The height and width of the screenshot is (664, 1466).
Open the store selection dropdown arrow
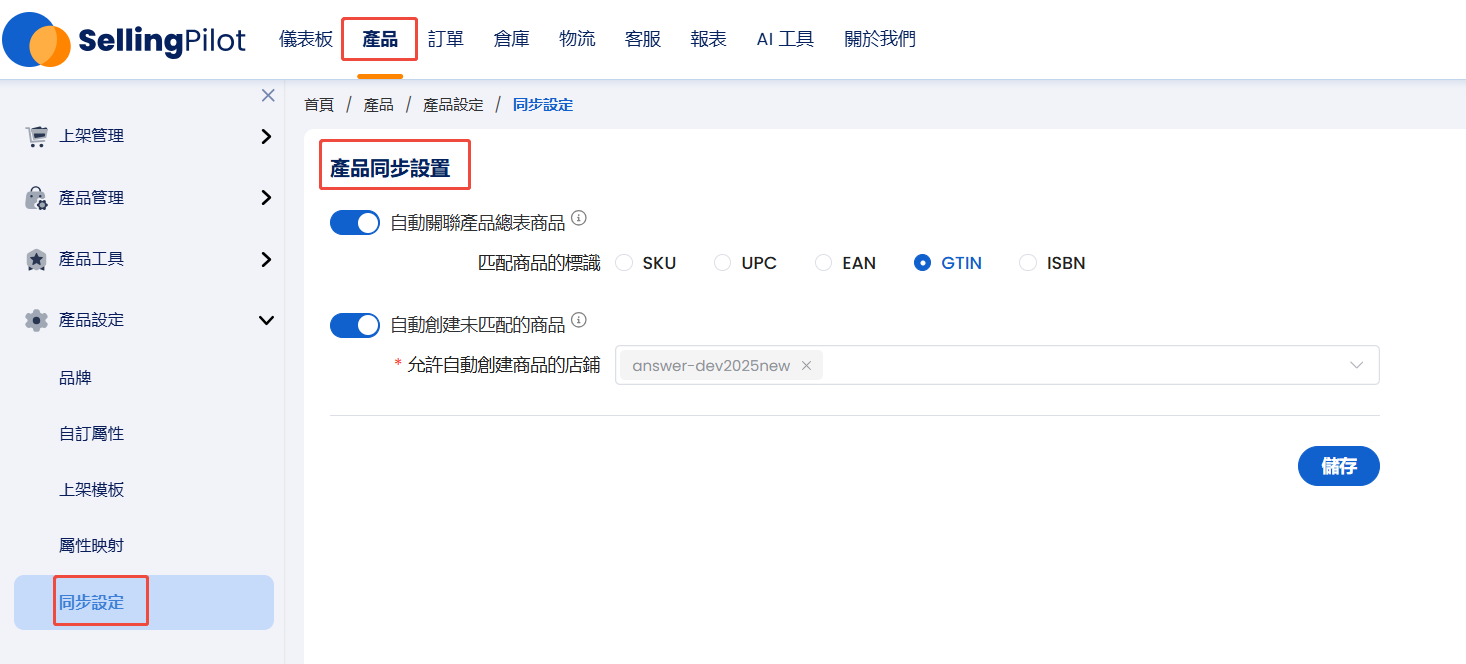click(x=1356, y=366)
